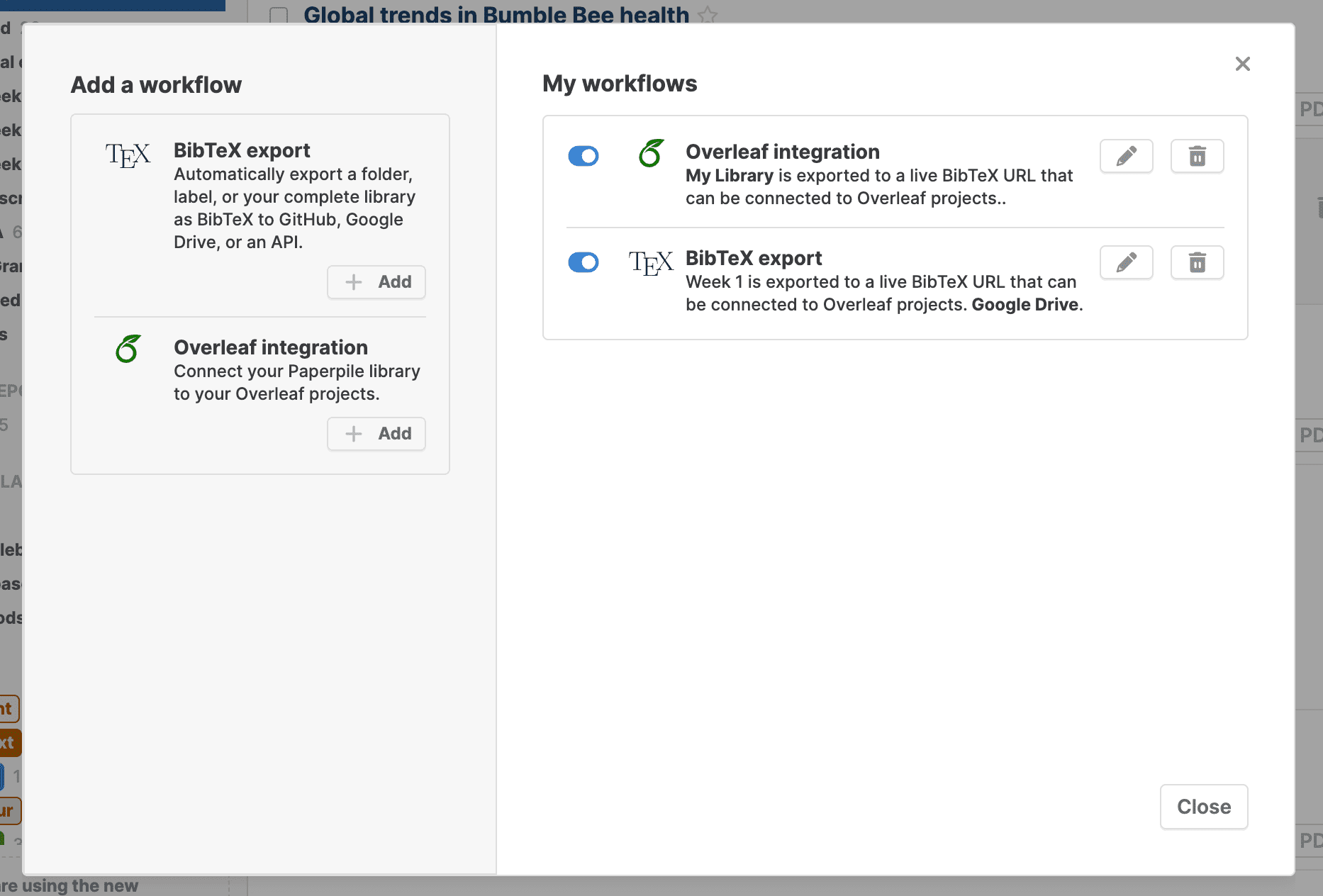Click the bold My Library text
The image size is (1323, 896).
point(729,176)
